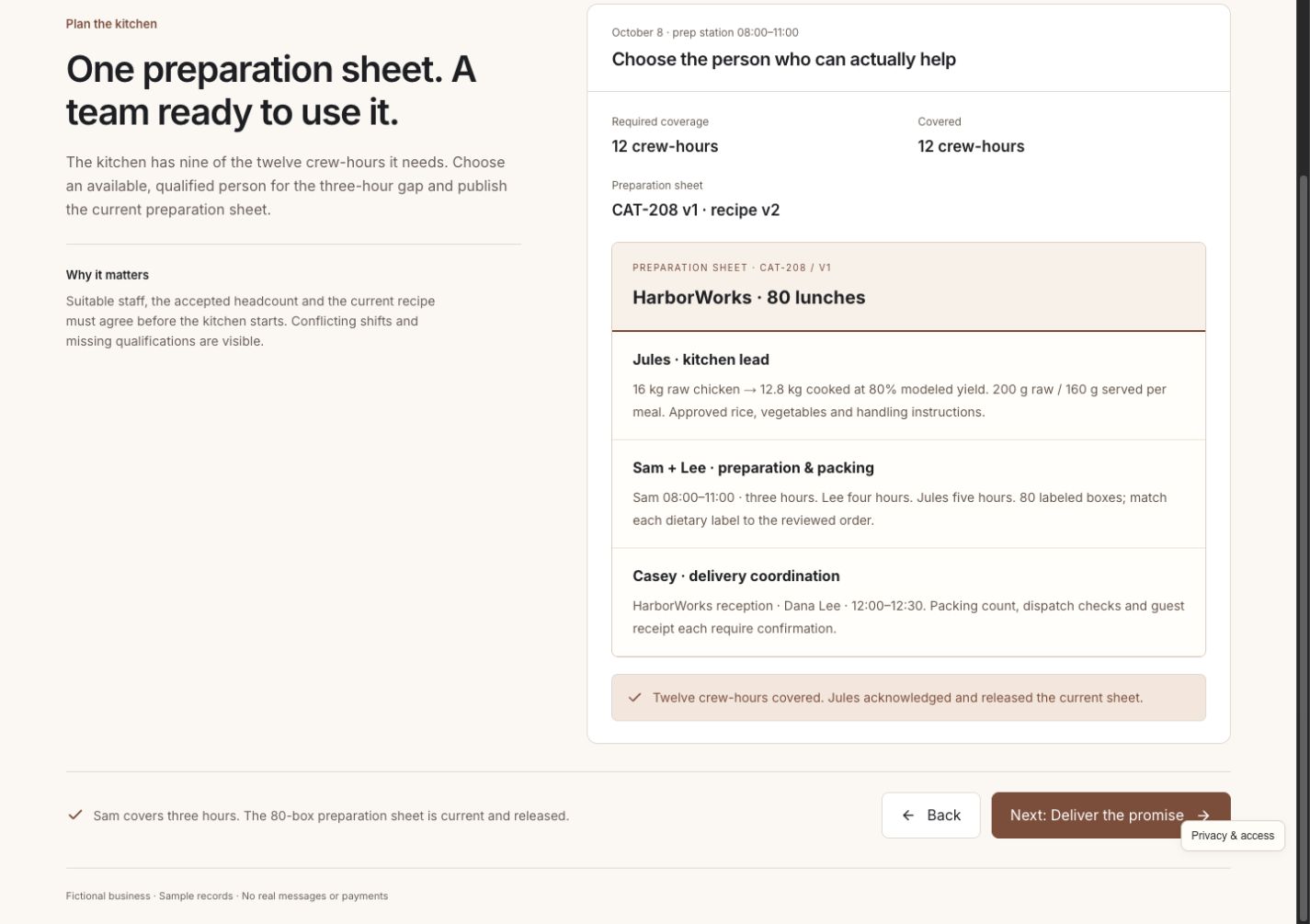
Task: Click the Why it matters heading
Action: (x=107, y=275)
